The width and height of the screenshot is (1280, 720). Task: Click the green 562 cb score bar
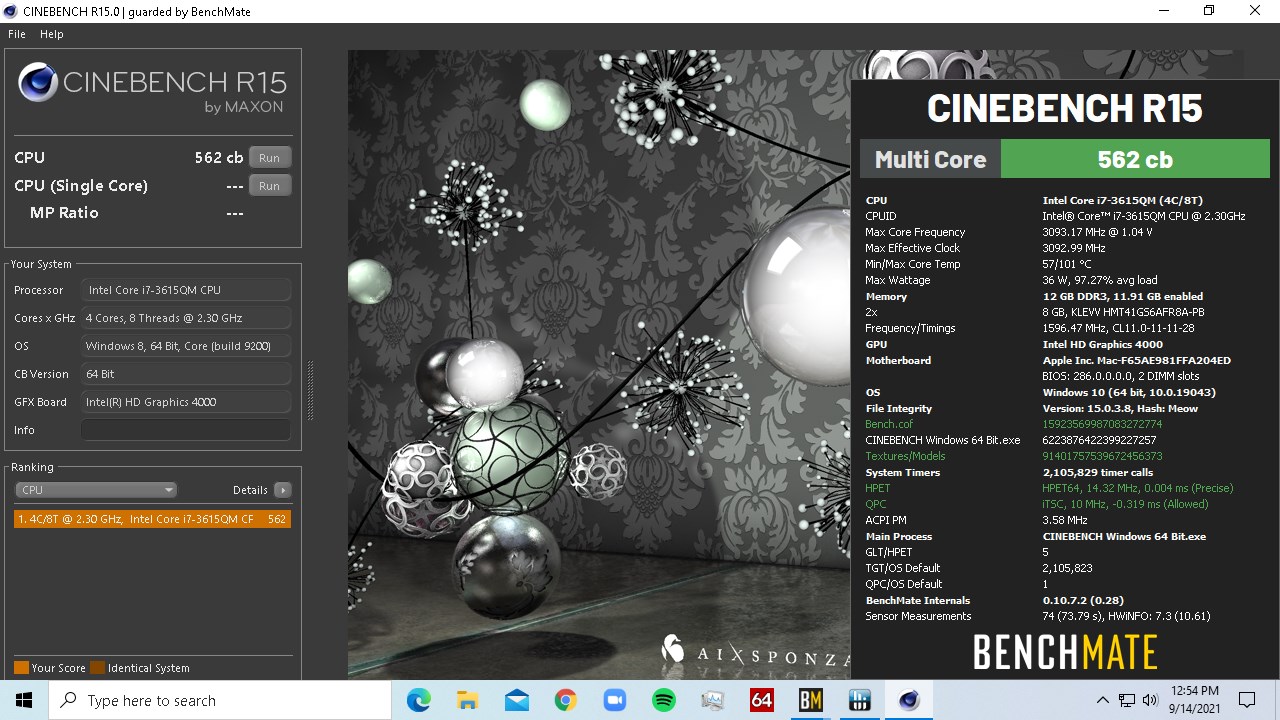click(x=1135, y=159)
